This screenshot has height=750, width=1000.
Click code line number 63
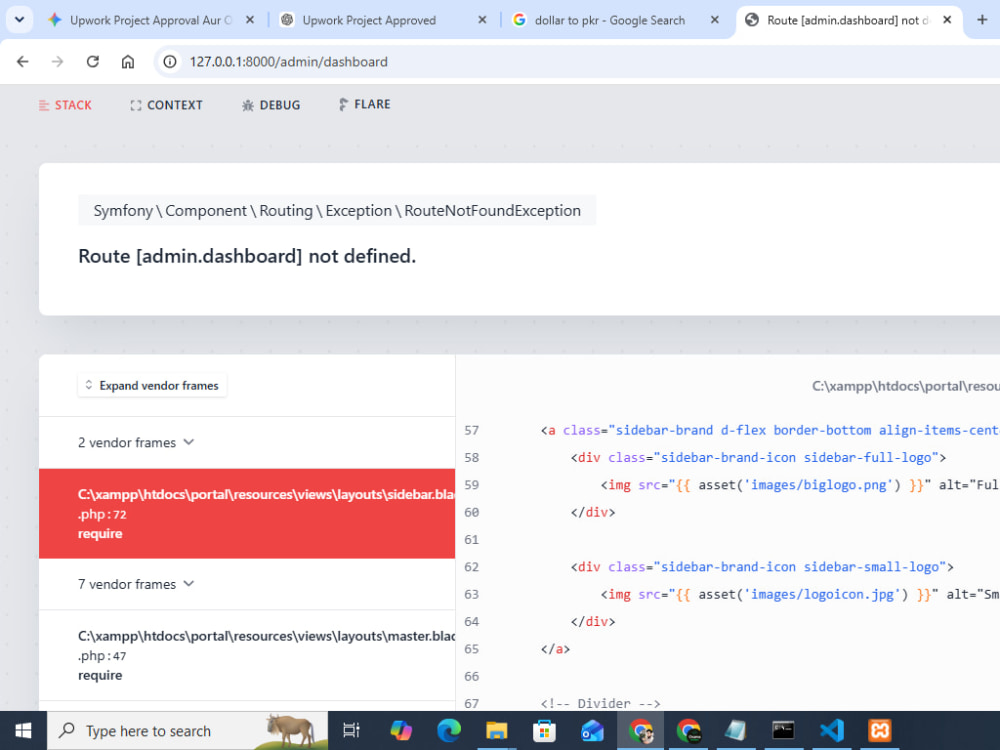[471, 594]
